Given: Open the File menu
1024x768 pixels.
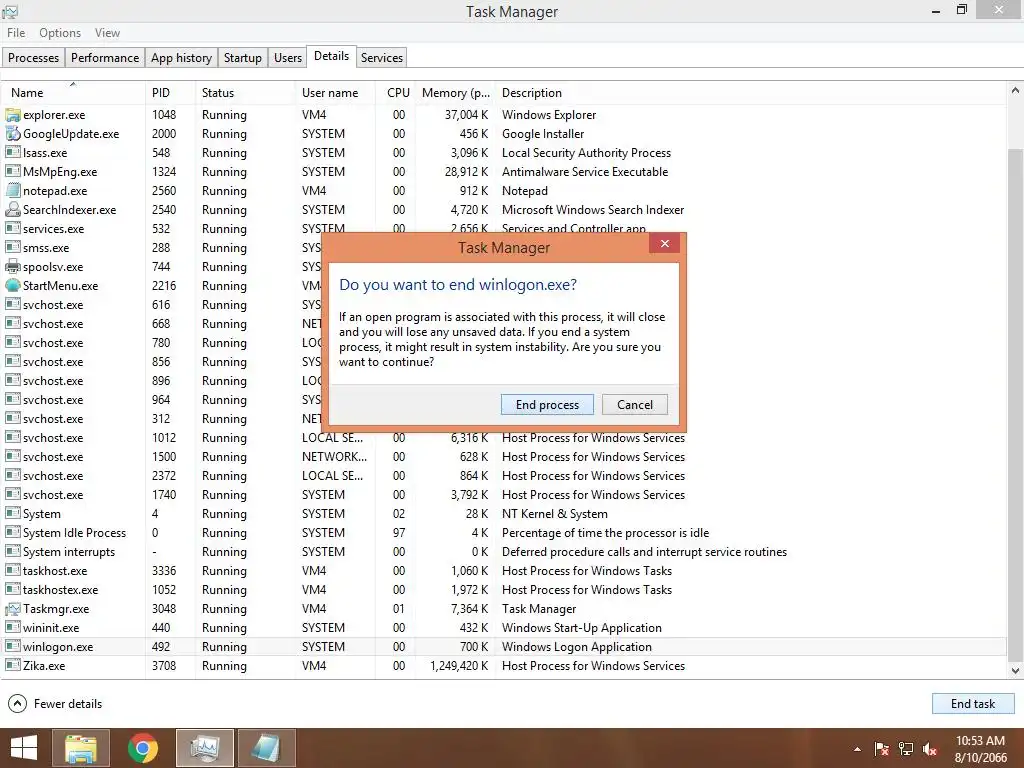Looking at the screenshot, I should [16, 33].
